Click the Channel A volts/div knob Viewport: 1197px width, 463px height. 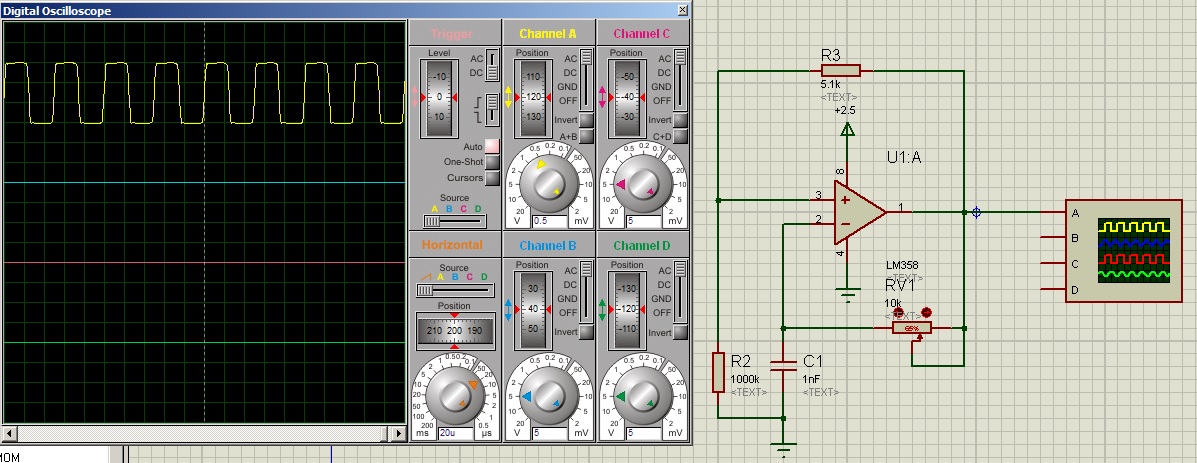[548, 184]
